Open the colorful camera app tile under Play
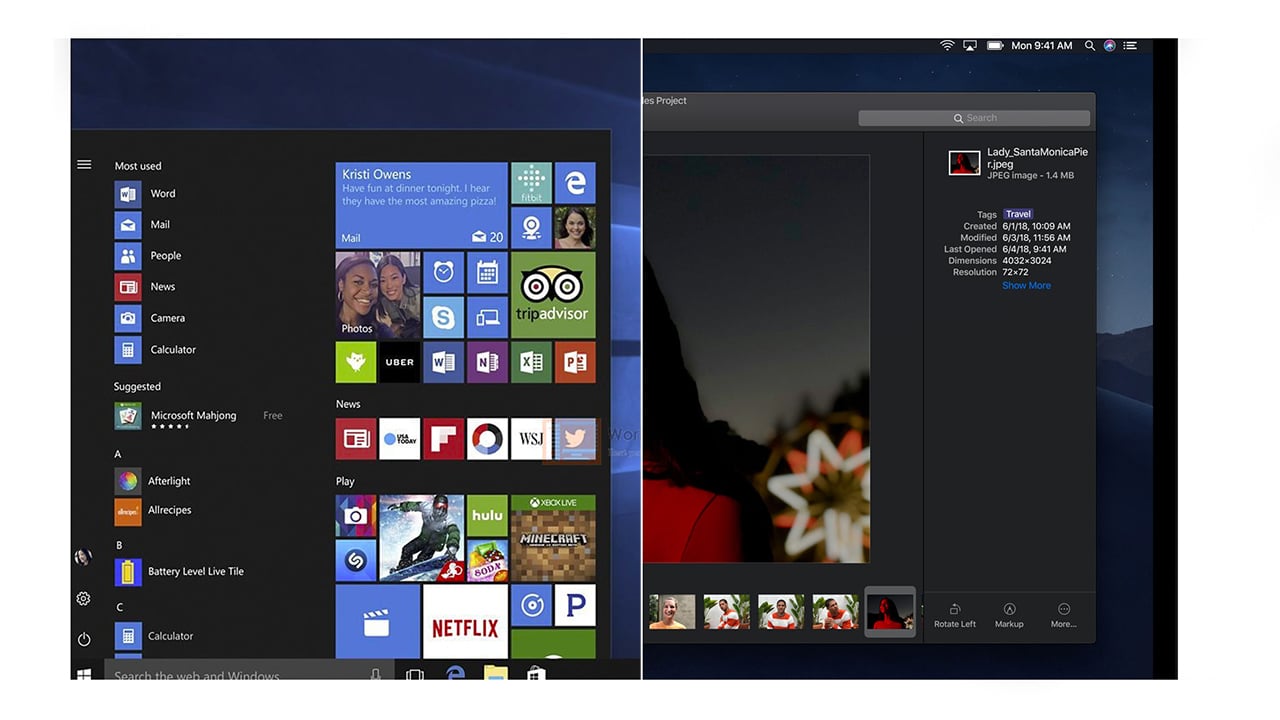The image size is (1280, 720). pyautogui.click(x=356, y=516)
